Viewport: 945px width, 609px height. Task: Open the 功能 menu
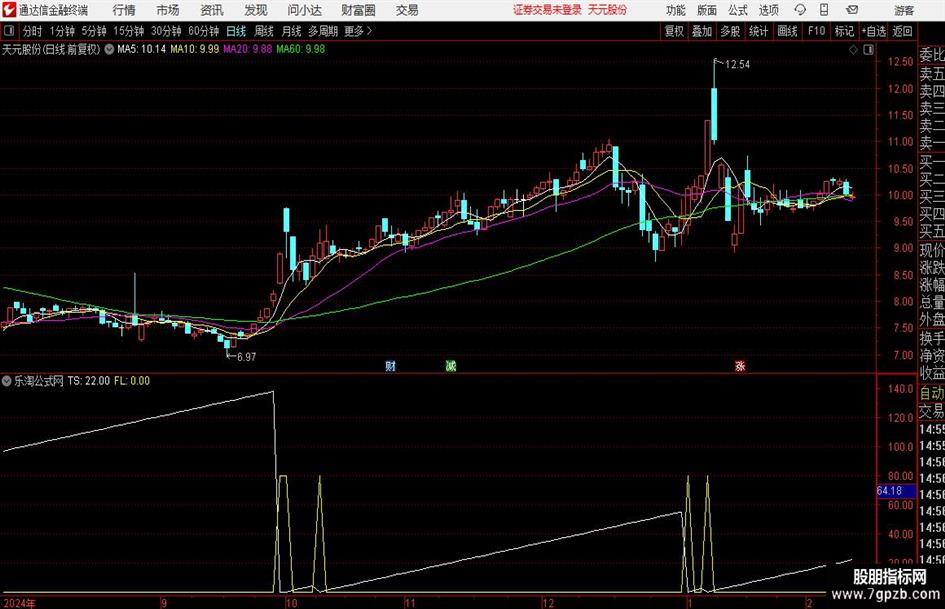pos(676,10)
